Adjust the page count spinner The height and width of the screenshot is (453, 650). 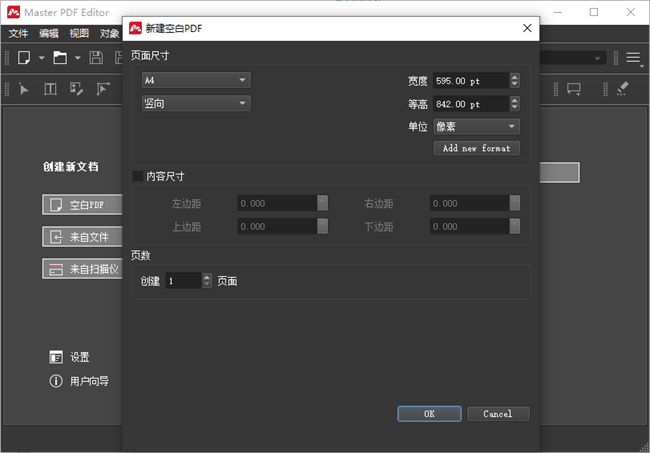207,281
